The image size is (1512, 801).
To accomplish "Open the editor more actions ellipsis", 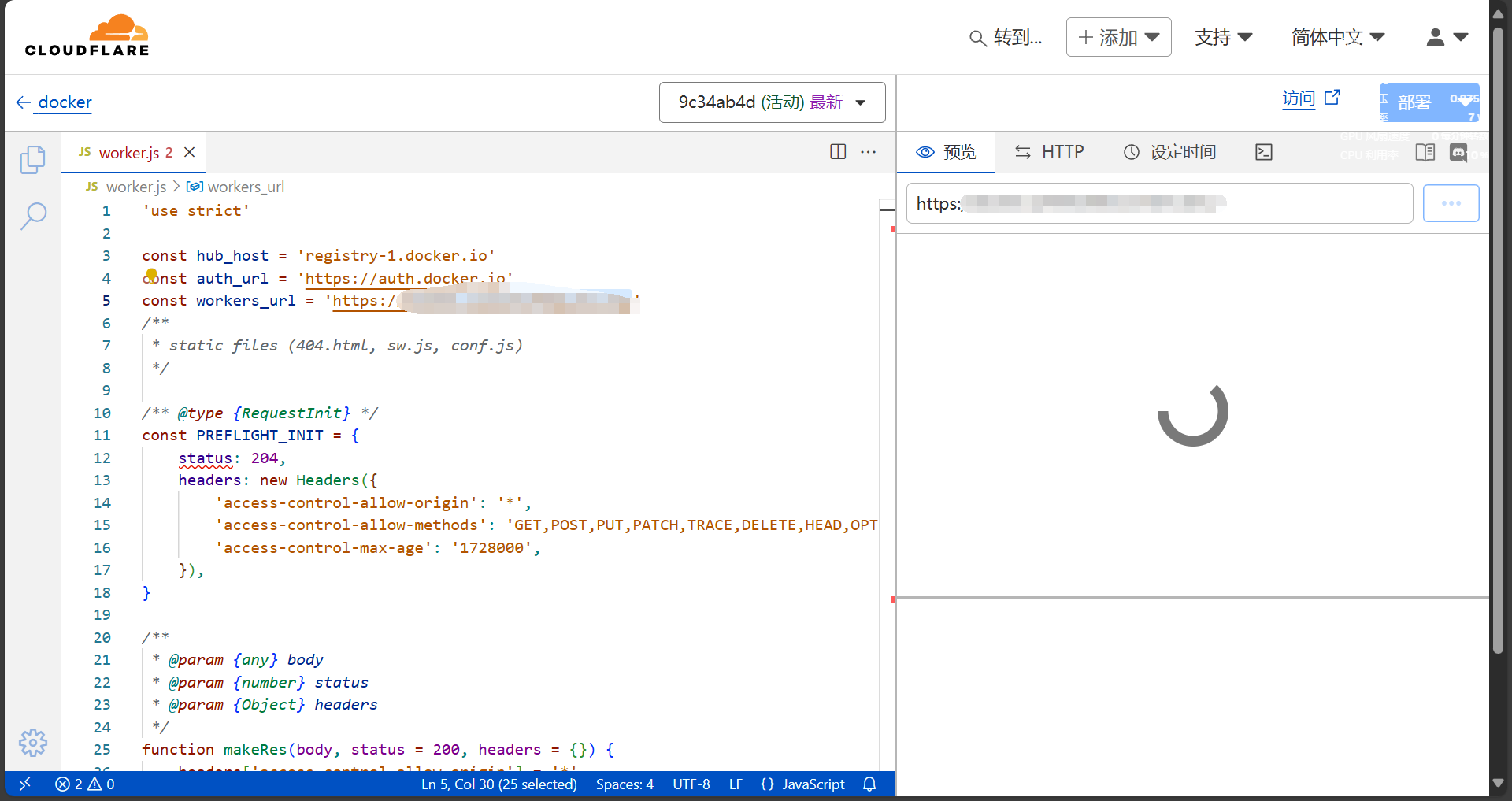I will coord(868,152).
